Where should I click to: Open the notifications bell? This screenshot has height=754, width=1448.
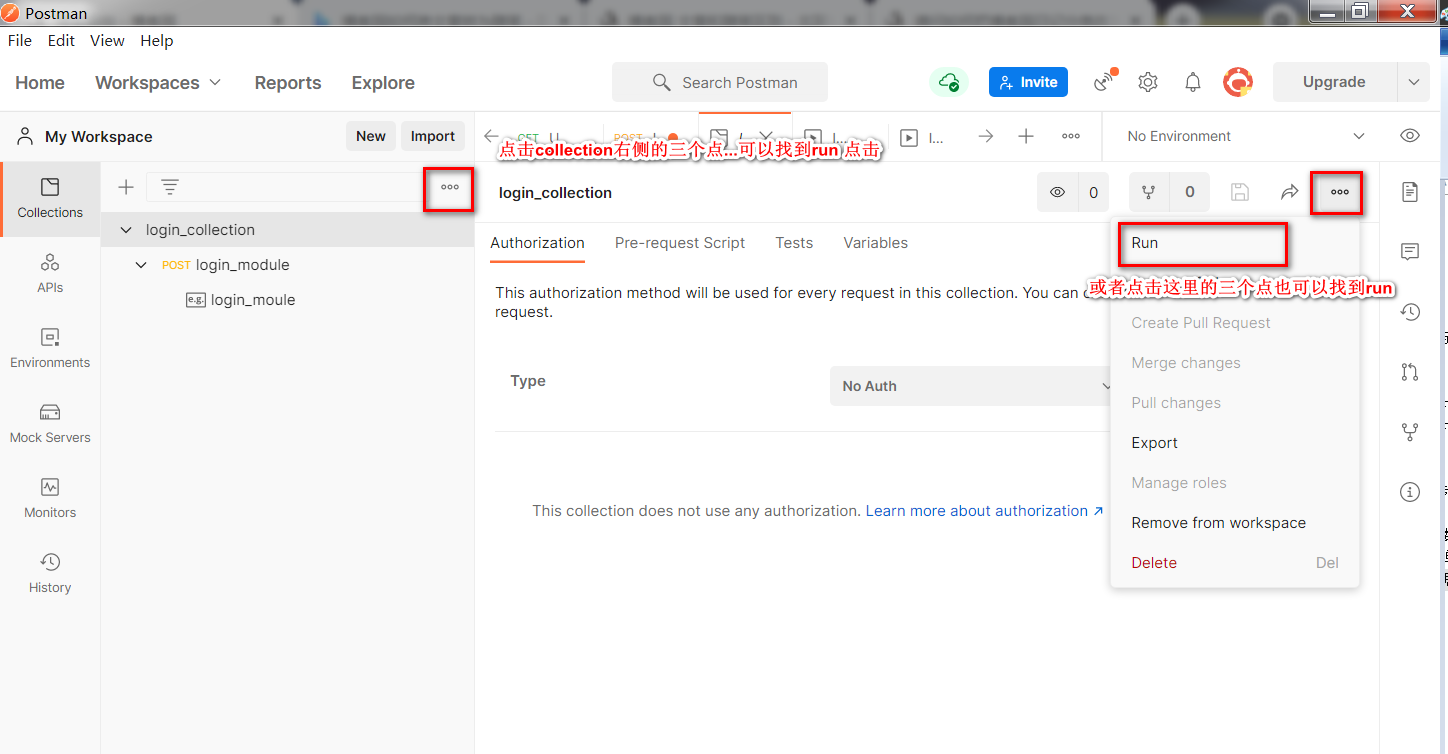(1193, 82)
